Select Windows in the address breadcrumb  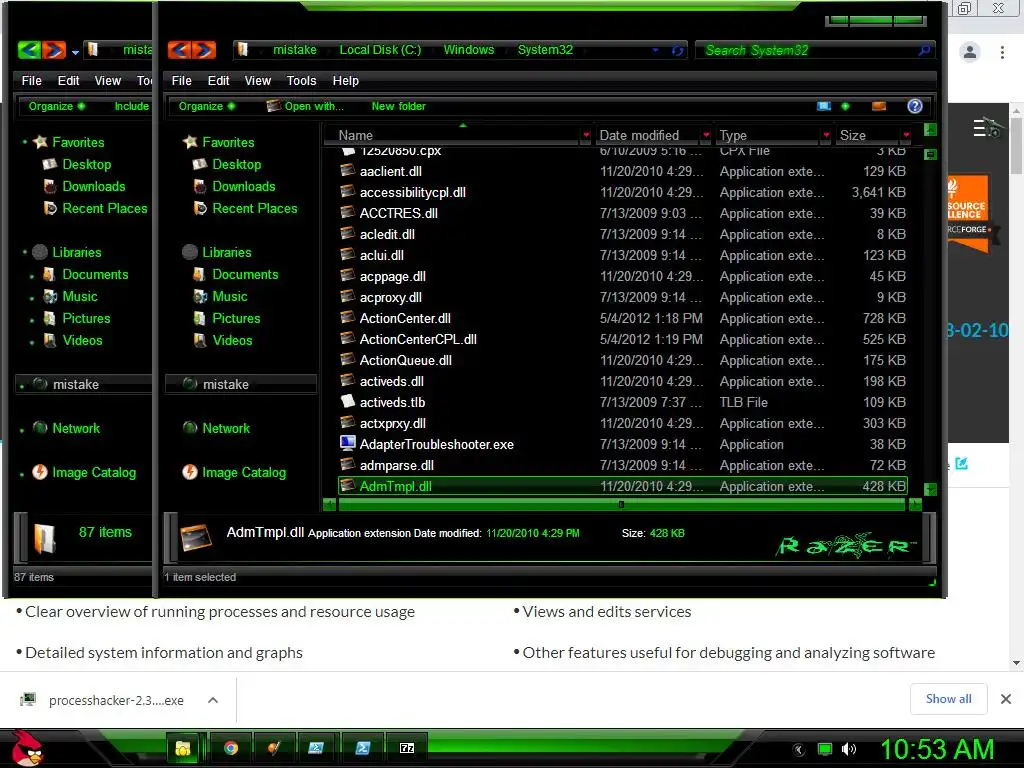click(468, 50)
